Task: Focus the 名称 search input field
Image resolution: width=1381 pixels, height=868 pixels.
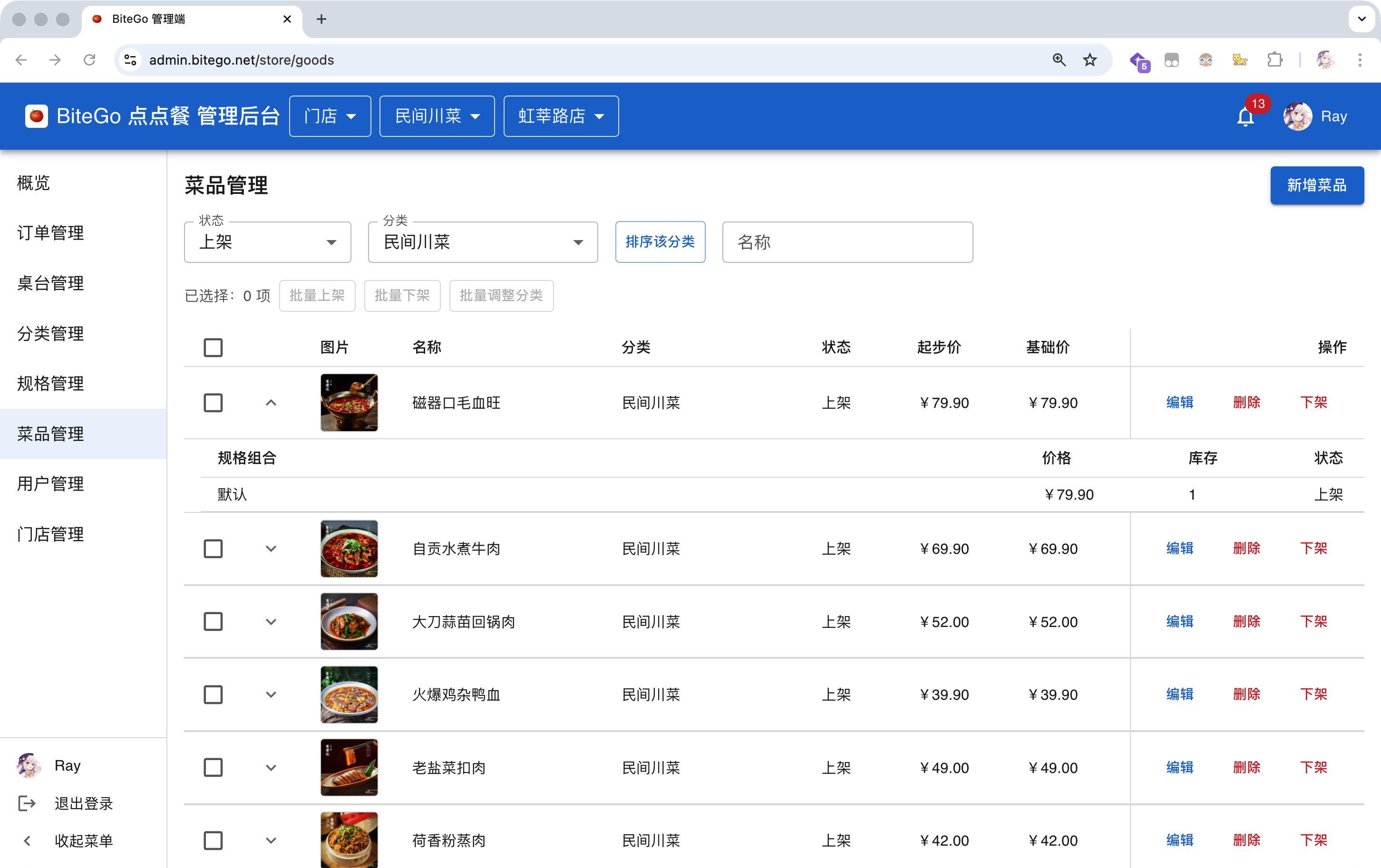Action: [x=847, y=242]
